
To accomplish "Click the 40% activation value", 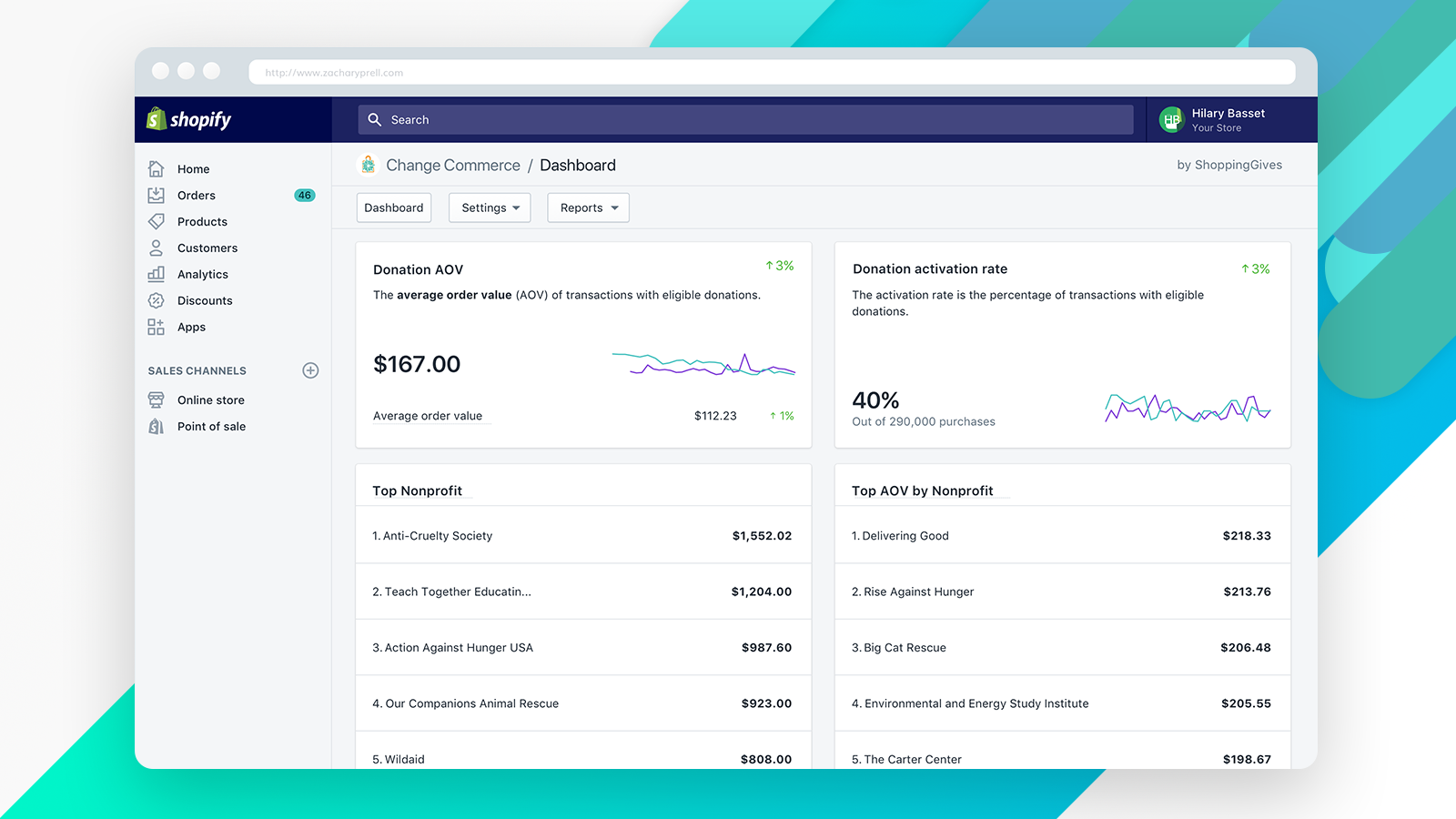I will coord(875,400).
